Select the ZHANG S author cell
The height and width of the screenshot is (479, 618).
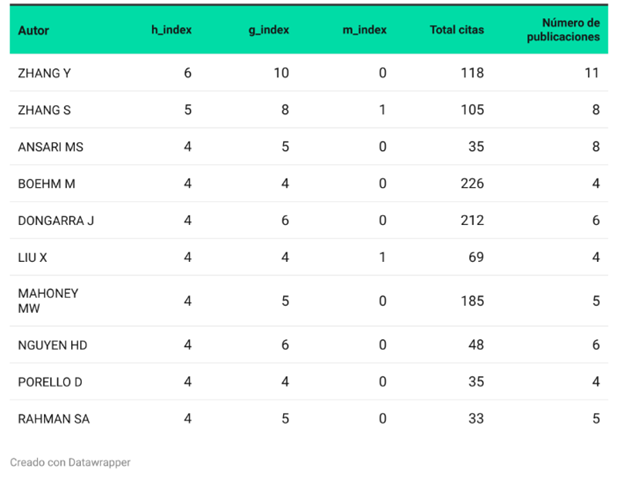pyautogui.click(x=45, y=110)
